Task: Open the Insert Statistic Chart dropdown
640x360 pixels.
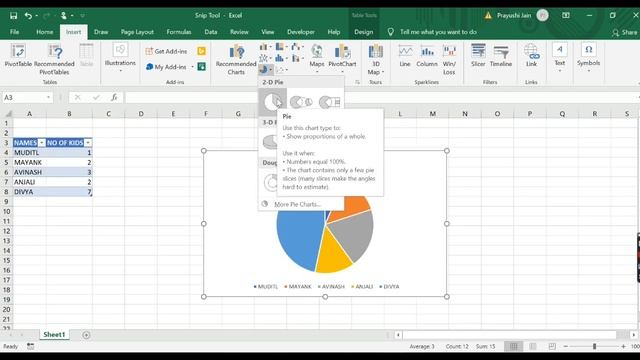Action: (282, 58)
